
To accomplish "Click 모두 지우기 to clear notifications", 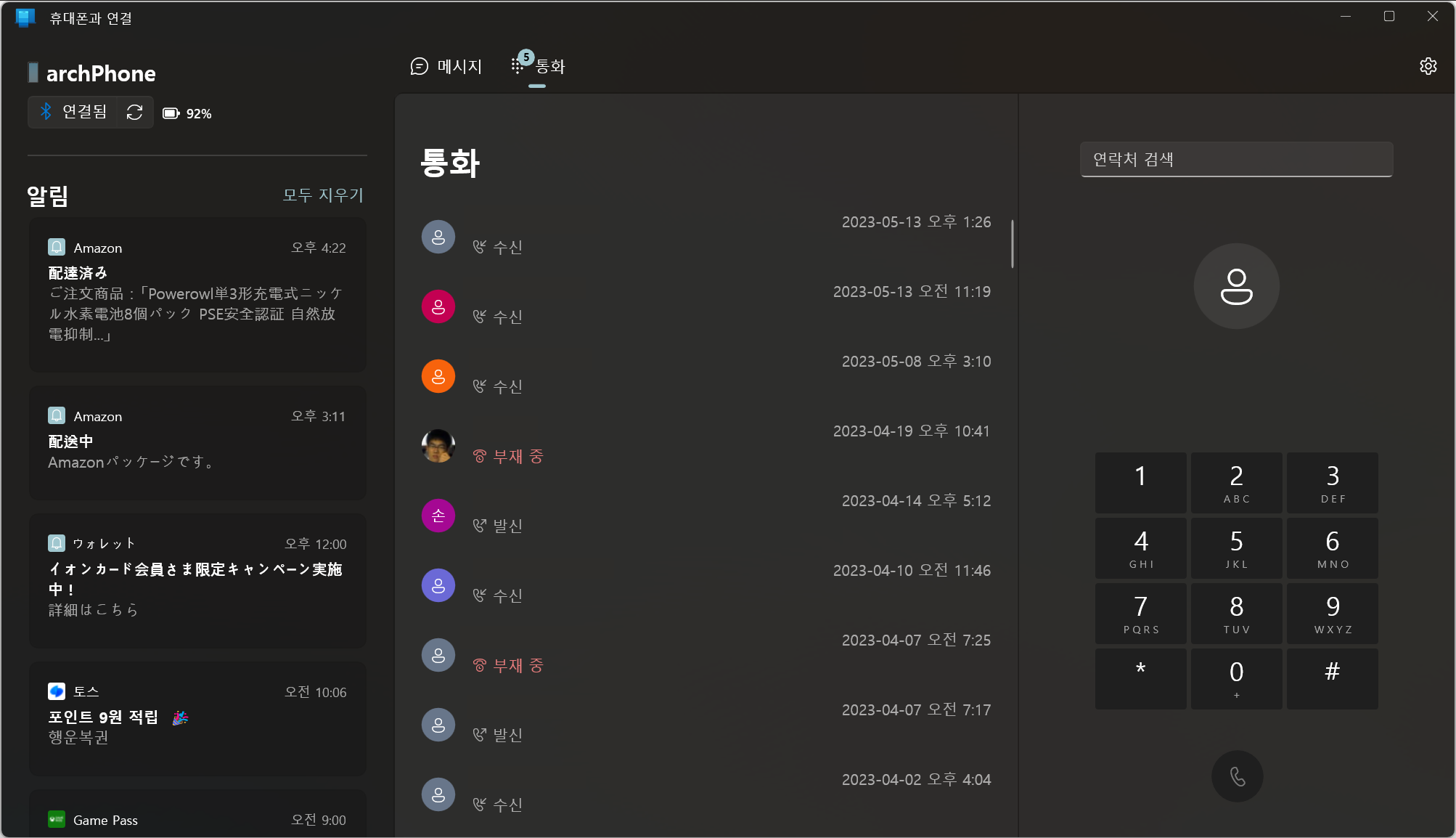I will click(x=322, y=195).
